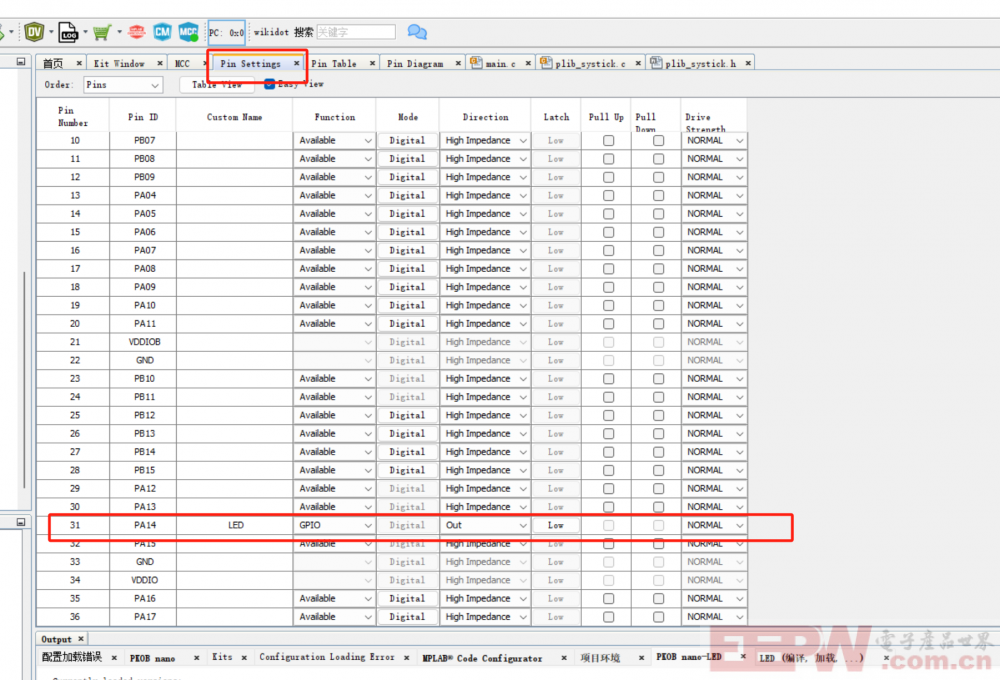Open the Configuration Loading Error output tab
The height and width of the screenshot is (680, 1000).
(327, 657)
